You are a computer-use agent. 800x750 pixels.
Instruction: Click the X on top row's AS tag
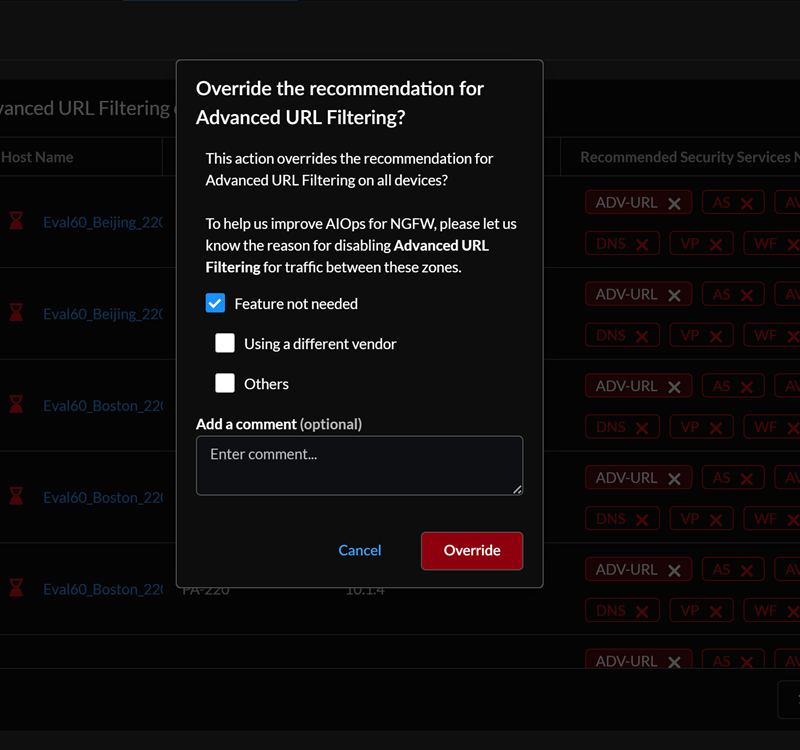tap(748, 203)
